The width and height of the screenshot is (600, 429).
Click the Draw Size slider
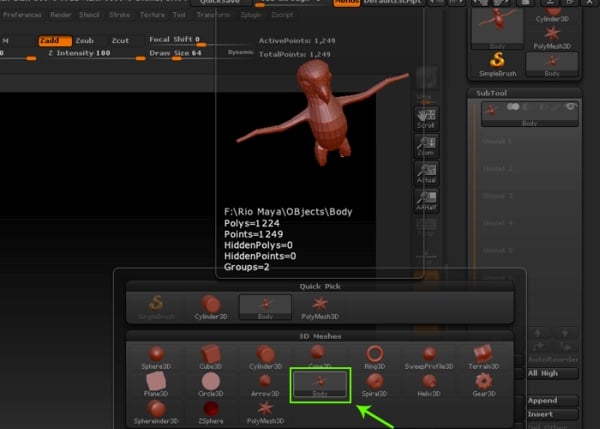176,52
